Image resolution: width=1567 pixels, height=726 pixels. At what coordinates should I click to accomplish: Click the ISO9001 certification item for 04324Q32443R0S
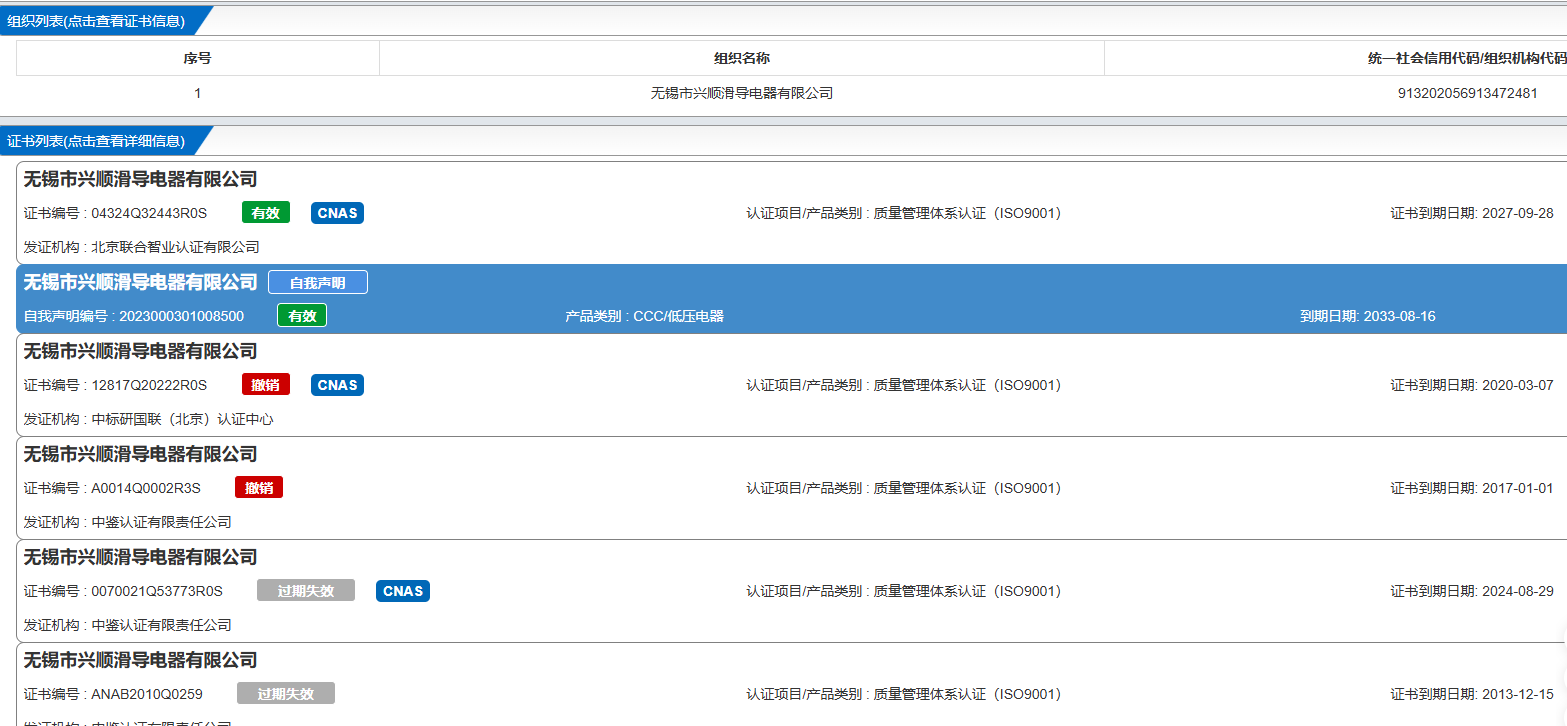click(x=967, y=213)
